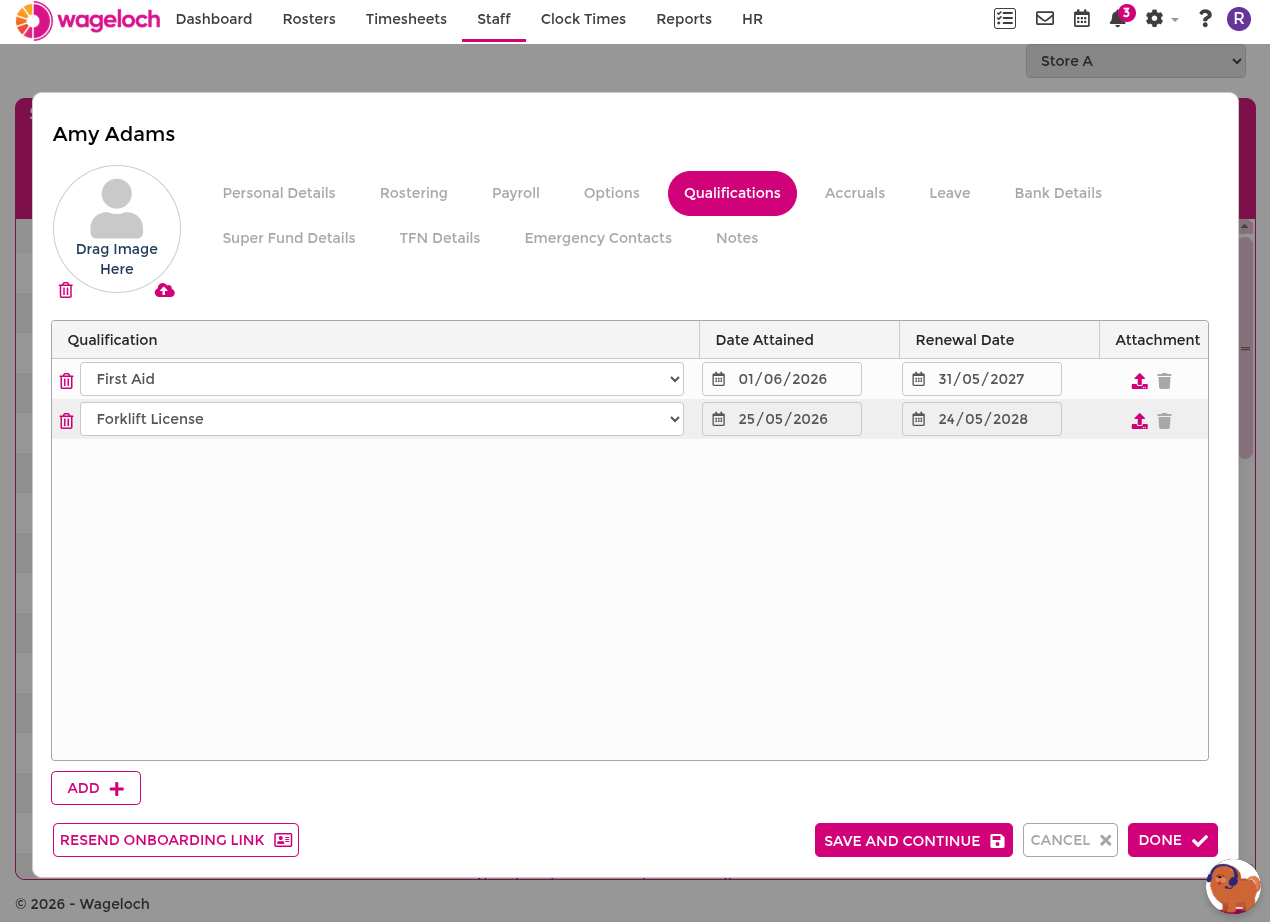
Task: Open the Forklift License qualification dropdown
Action: [x=382, y=419]
